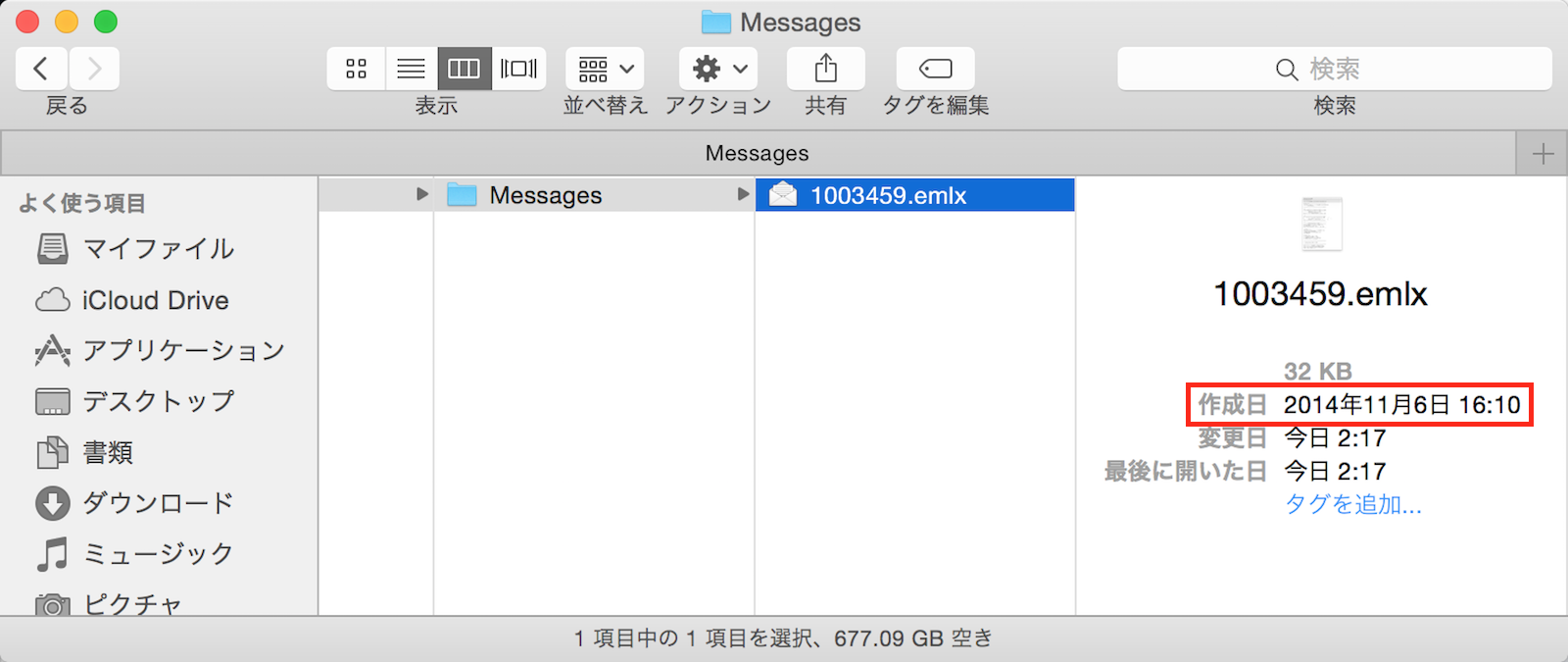The image size is (1568, 662).
Task: Switch to icon view
Action: [x=357, y=69]
